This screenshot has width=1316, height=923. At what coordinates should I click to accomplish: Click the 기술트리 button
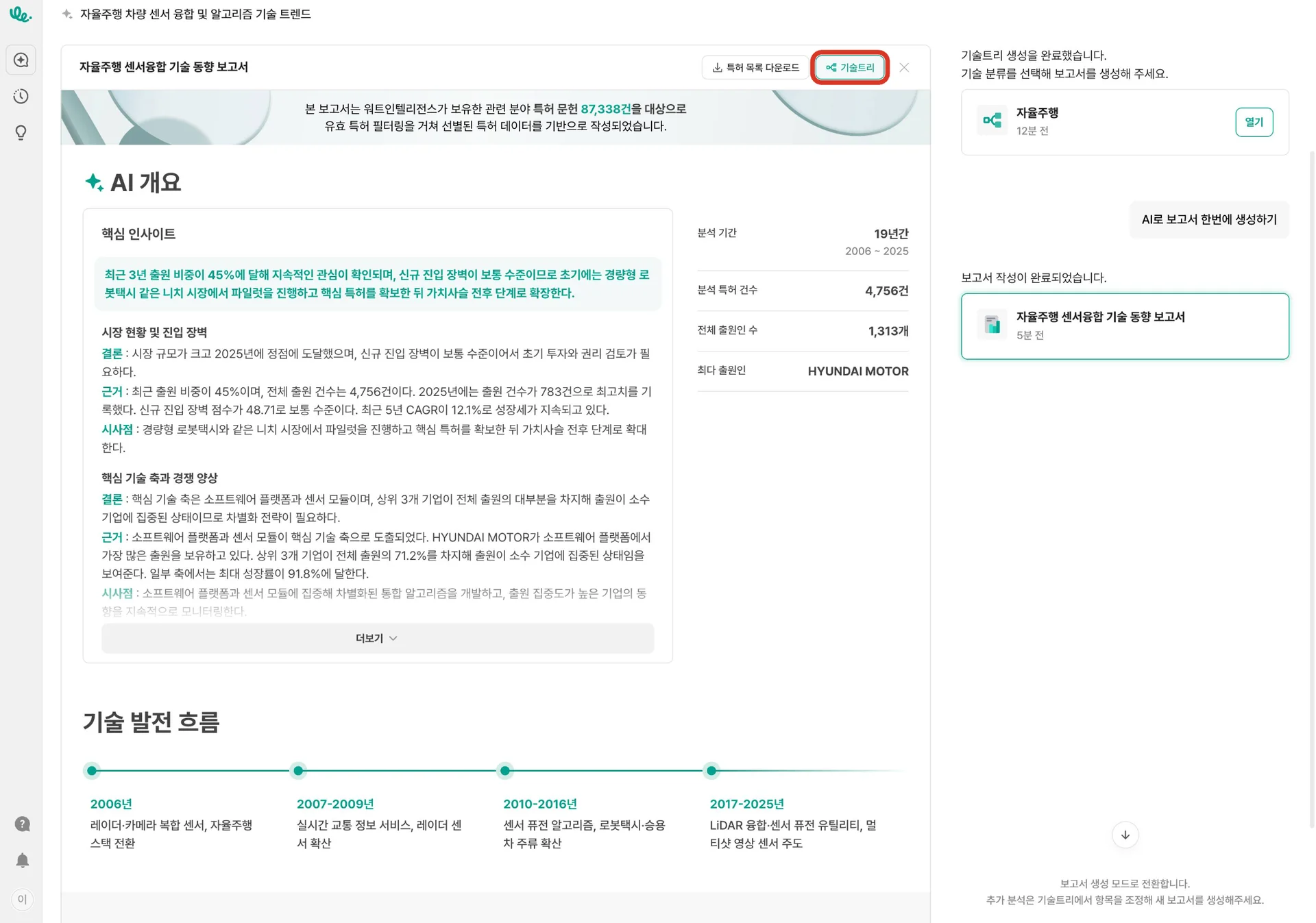pos(850,68)
